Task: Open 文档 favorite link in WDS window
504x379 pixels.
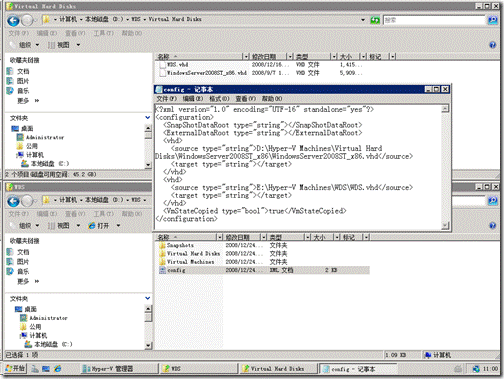Action: 19,252
